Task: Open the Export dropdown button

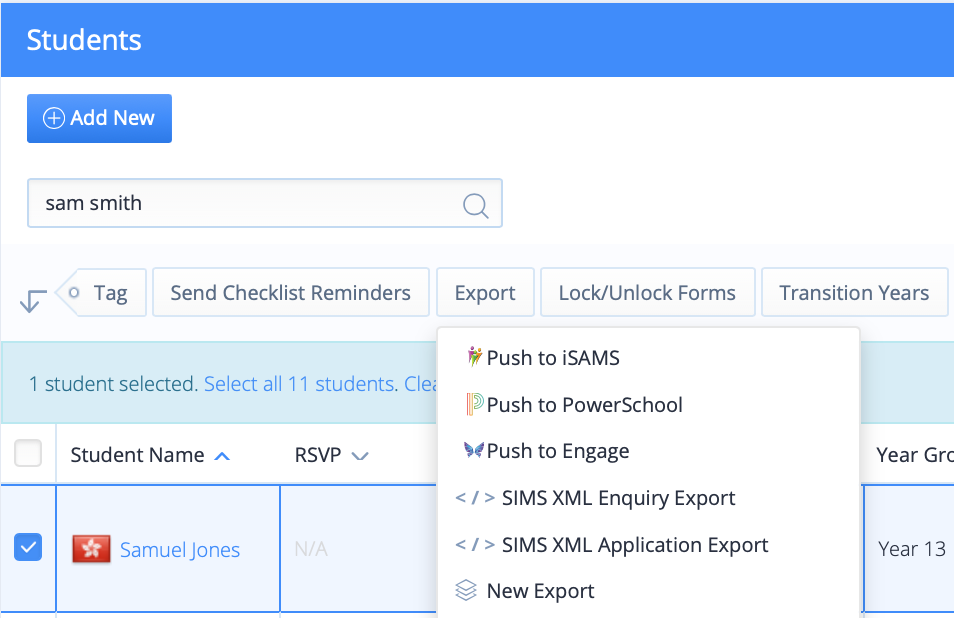Action: (485, 293)
